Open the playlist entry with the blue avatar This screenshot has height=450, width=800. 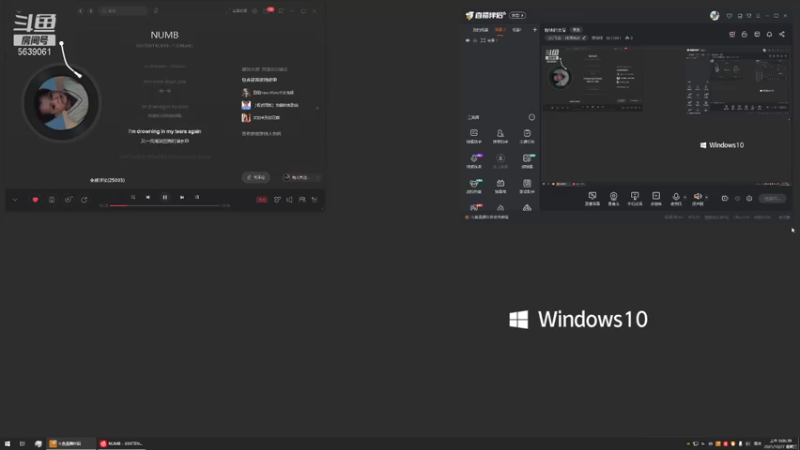[270, 105]
